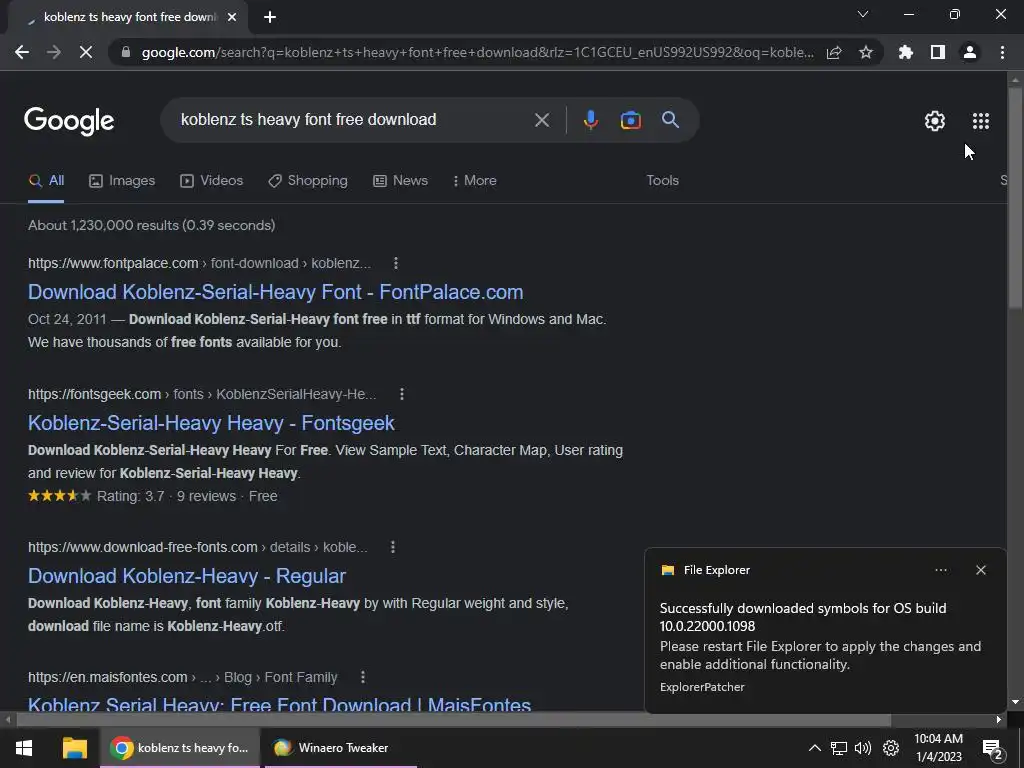Open Koblenz-Serial-Heavy Heavy Fontsgeek link
The height and width of the screenshot is (768, 1024).
211,423
